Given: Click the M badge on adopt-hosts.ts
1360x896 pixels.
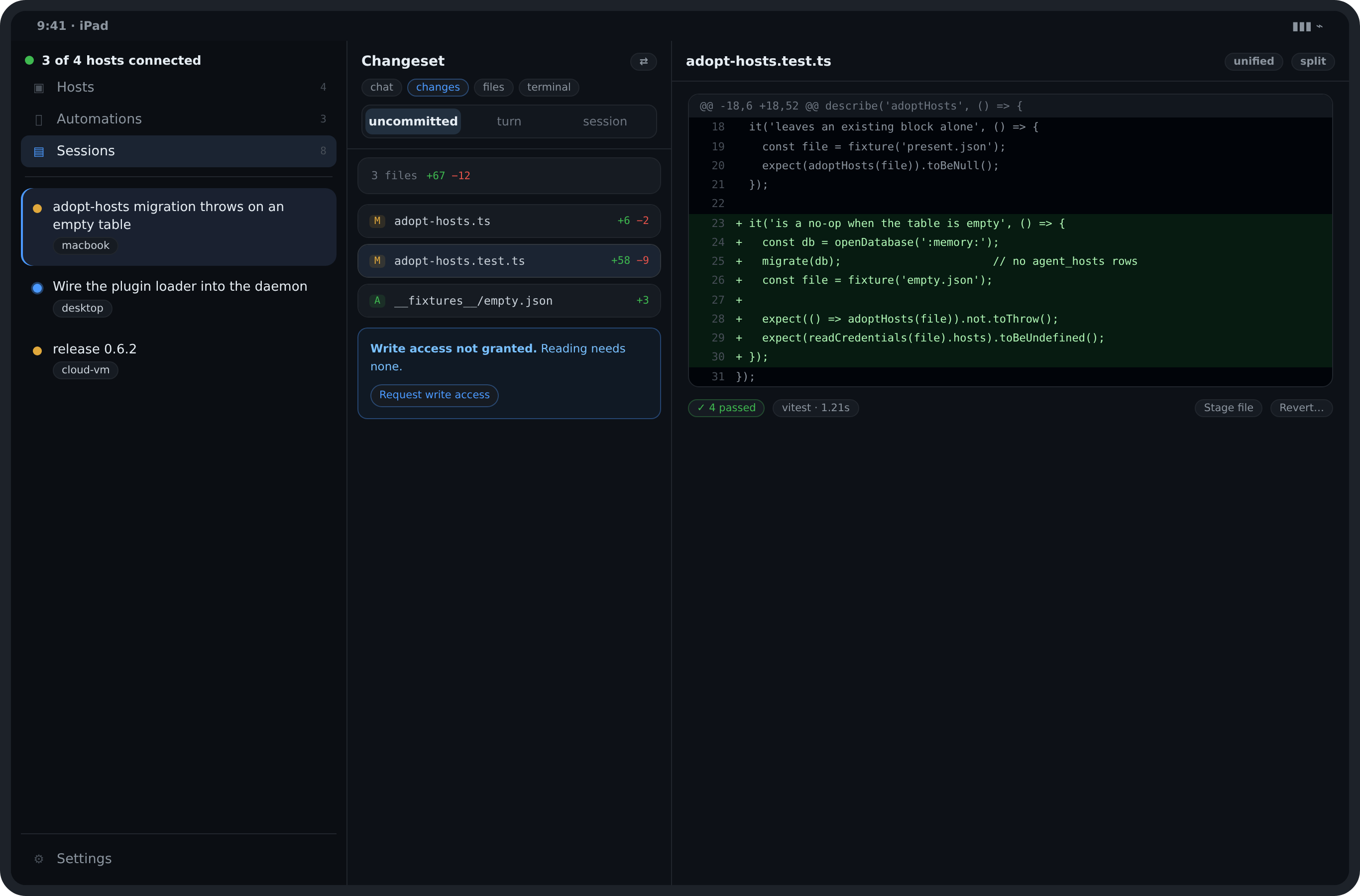Looking at the screenshot, I should (377, 221).
